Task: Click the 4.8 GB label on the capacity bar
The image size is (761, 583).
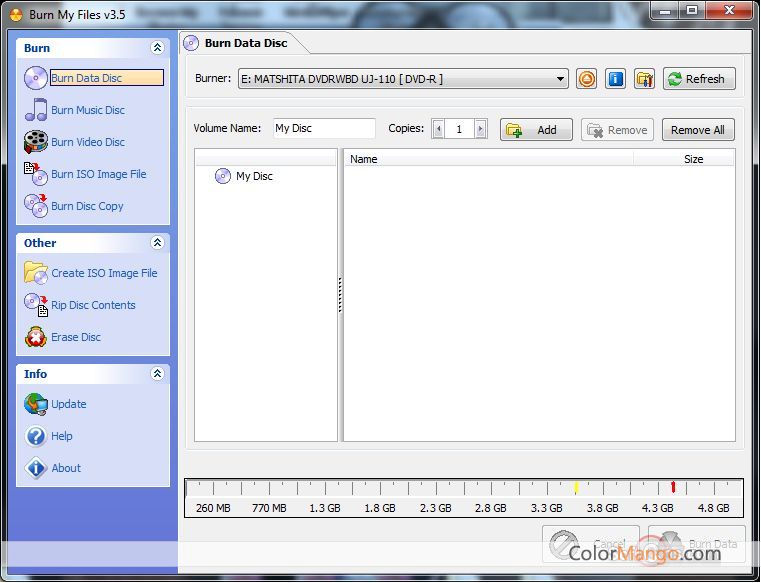Action: pyautogui.click(x=713, y=508)
